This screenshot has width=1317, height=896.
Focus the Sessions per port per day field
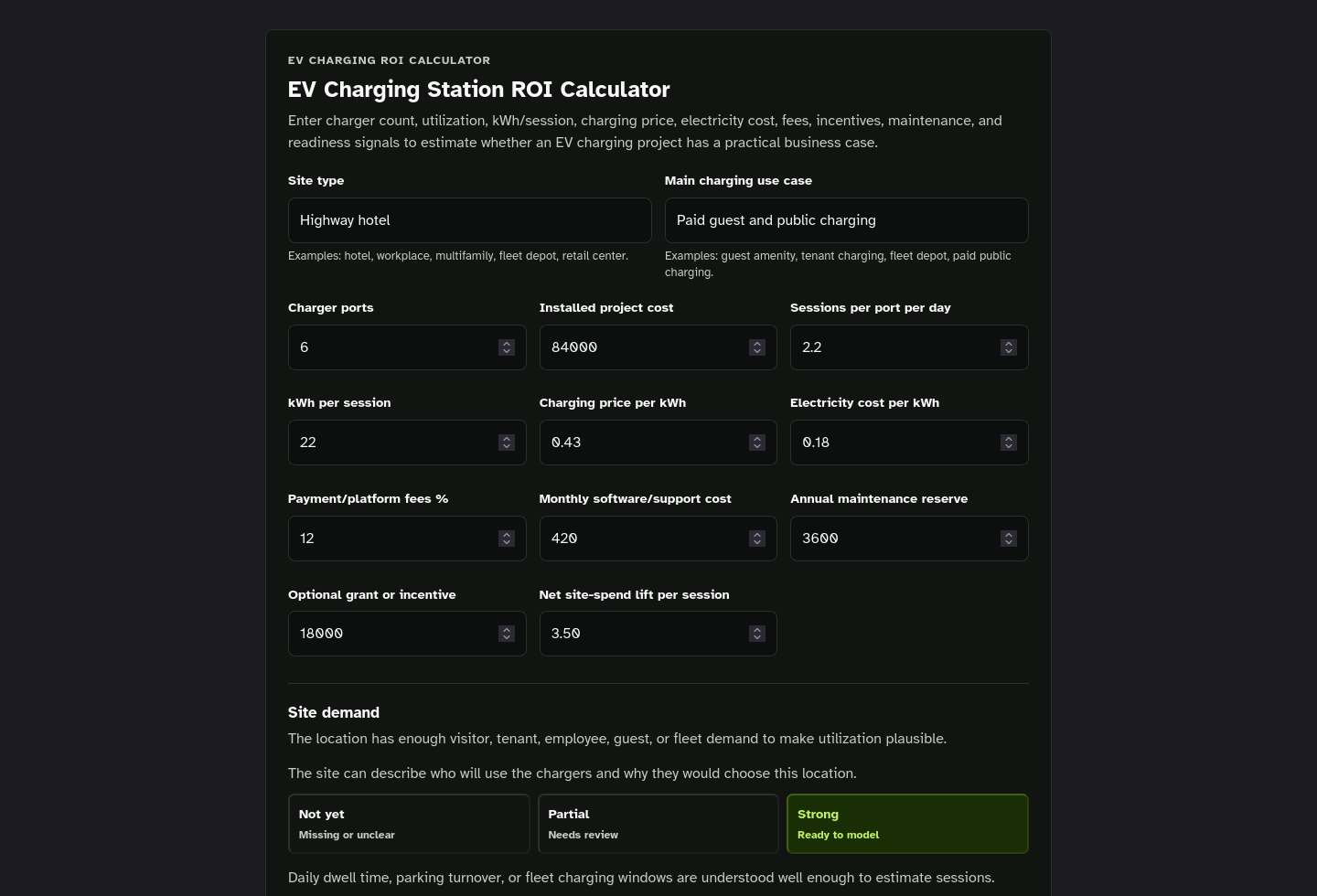tap(909, 347)
